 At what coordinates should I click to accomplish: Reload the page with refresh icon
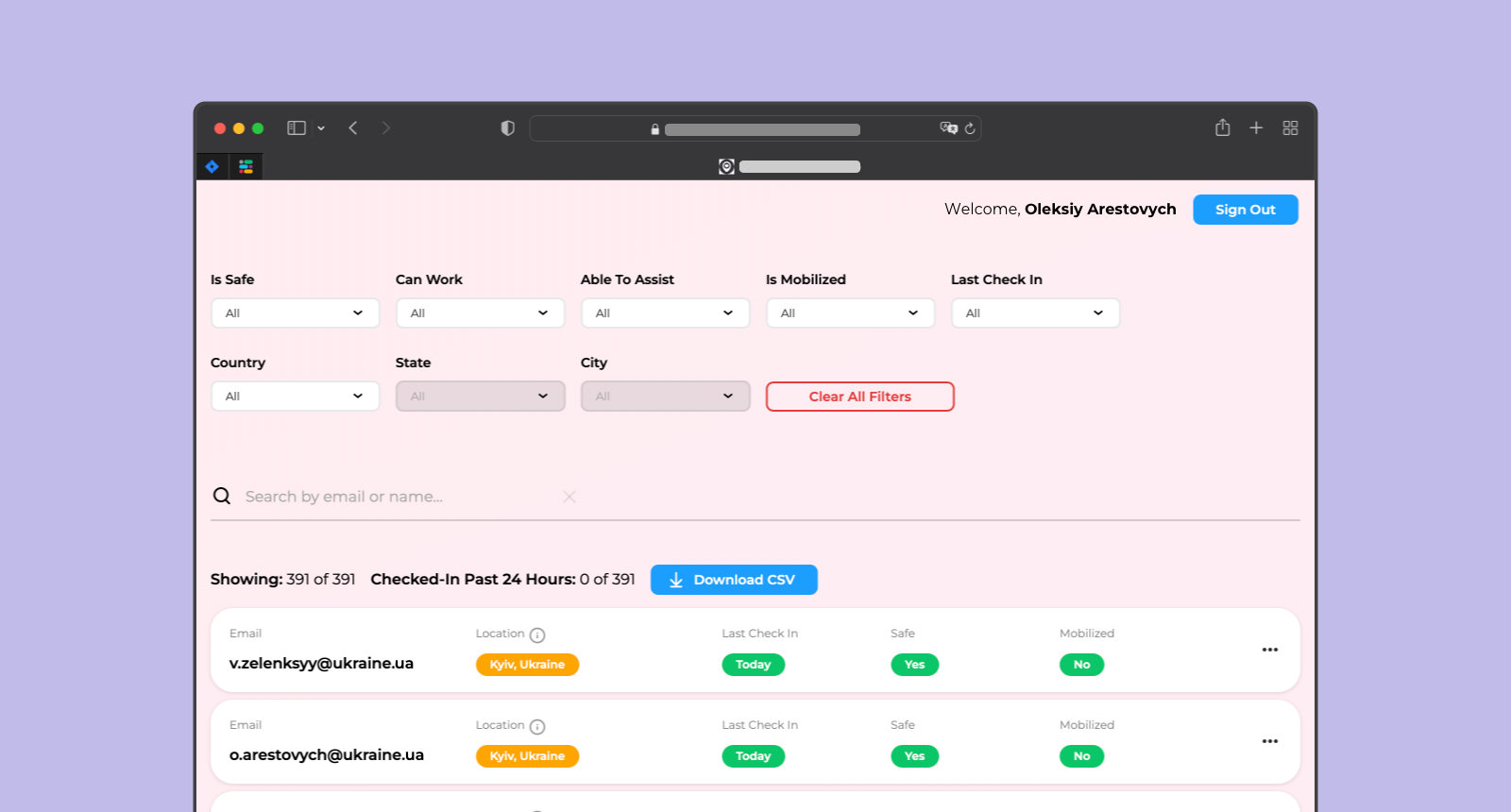[x=970, y=128]
